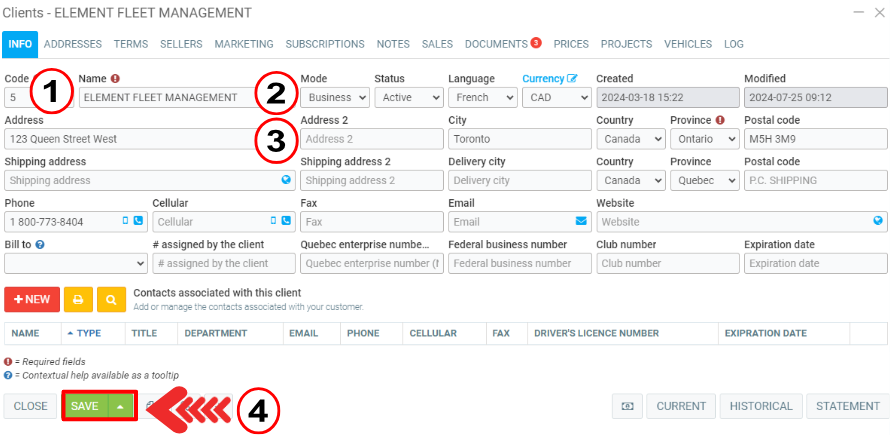Screen dimensions: 890x435
Task: Expand the Language dropdown set to French
Action: pyautogui.click(x=482, y=98)
